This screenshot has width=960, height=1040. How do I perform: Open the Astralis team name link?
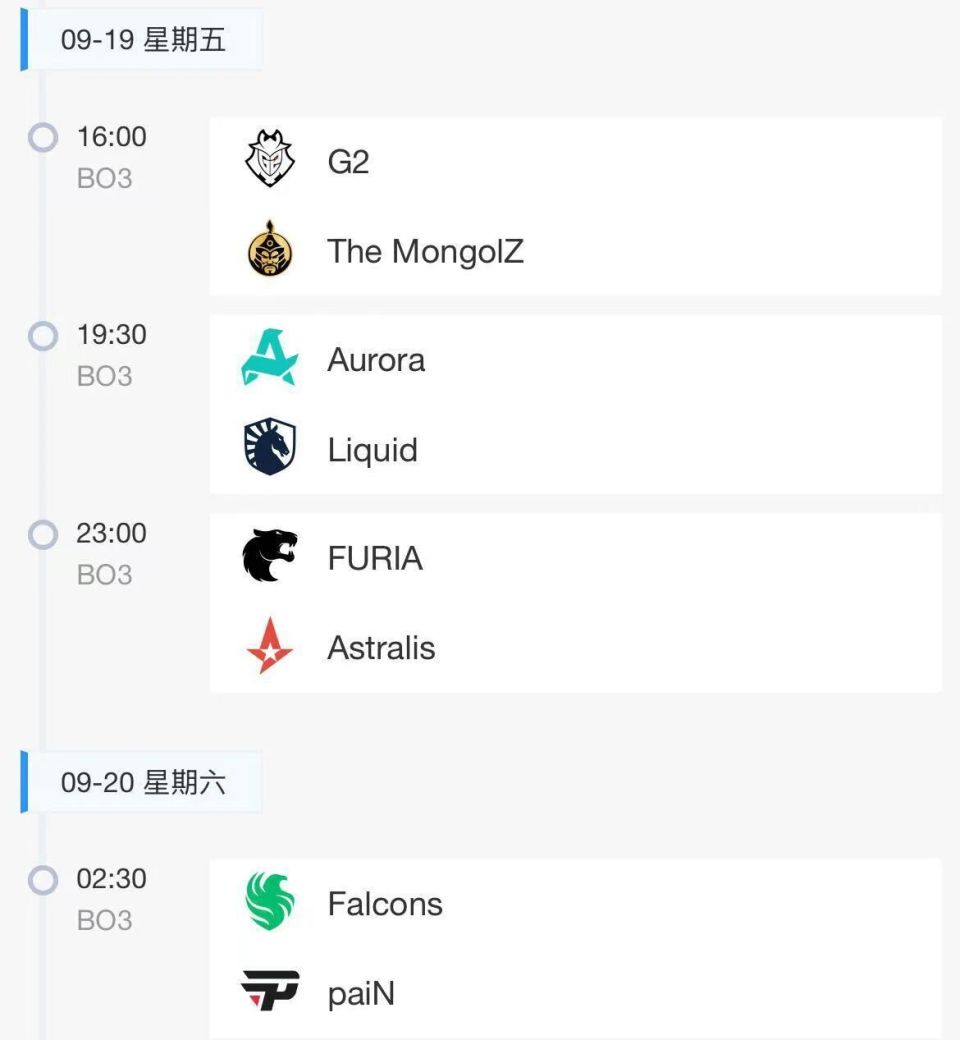coord(381,647)
